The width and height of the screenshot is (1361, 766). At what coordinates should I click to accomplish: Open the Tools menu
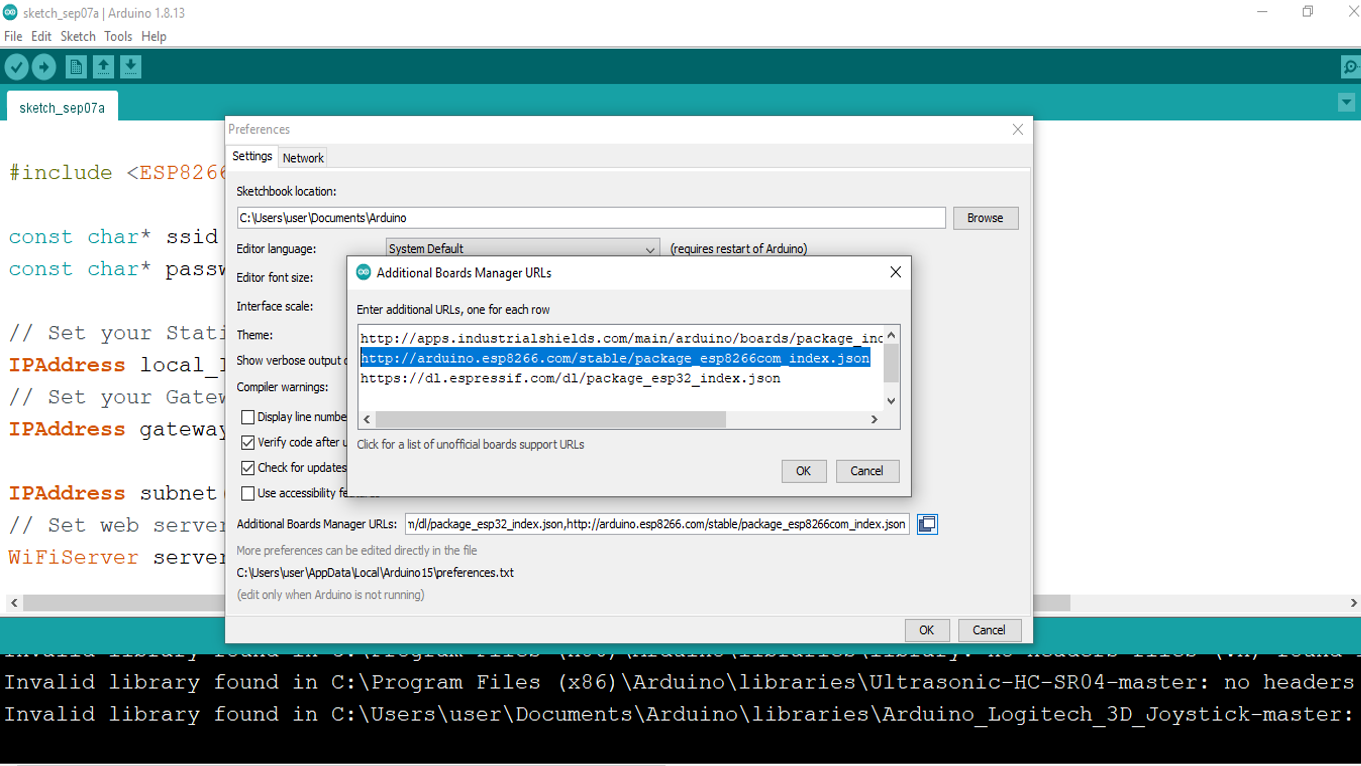click(118, 36)
